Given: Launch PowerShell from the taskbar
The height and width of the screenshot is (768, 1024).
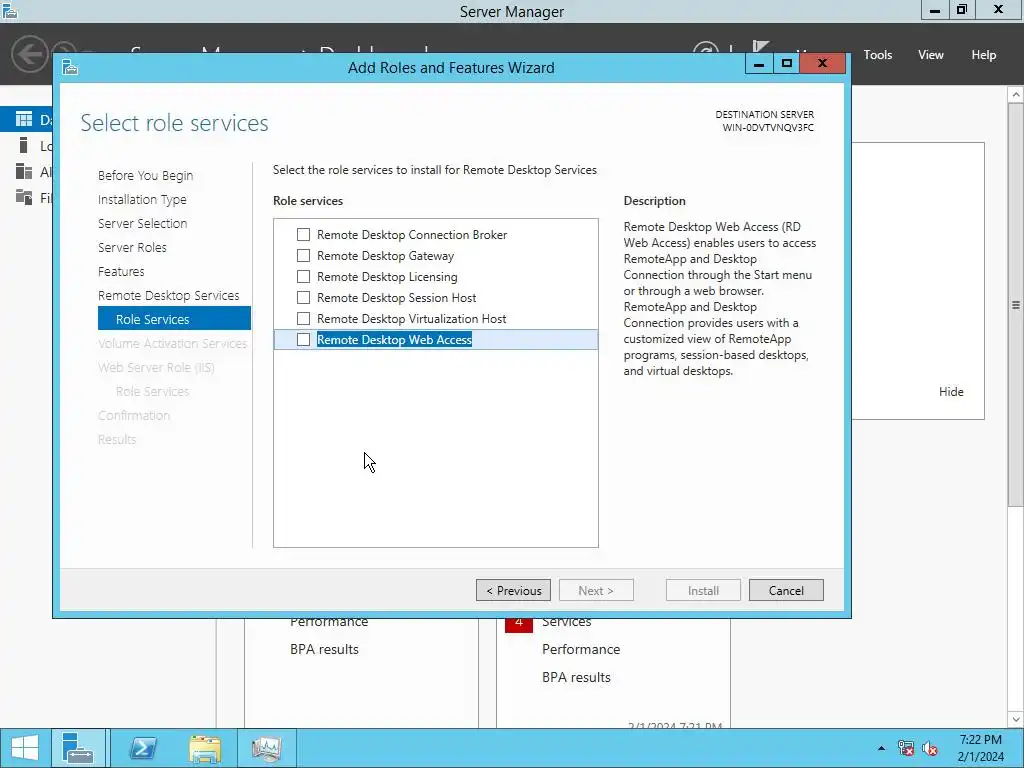Looking at the screenshot, I should click(x=142, y=748).
